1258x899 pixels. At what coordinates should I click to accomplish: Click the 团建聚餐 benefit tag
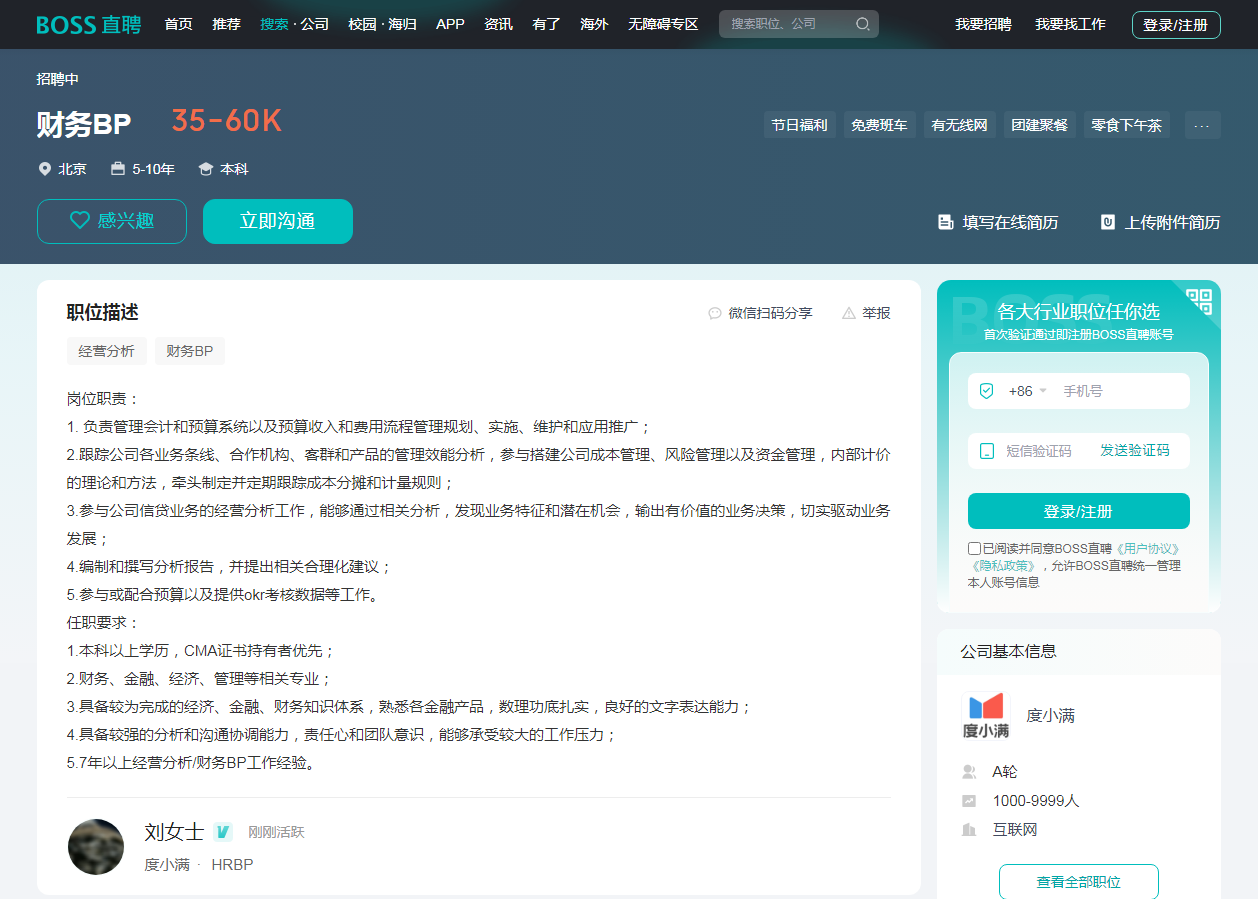click(x=1040, y=125)
